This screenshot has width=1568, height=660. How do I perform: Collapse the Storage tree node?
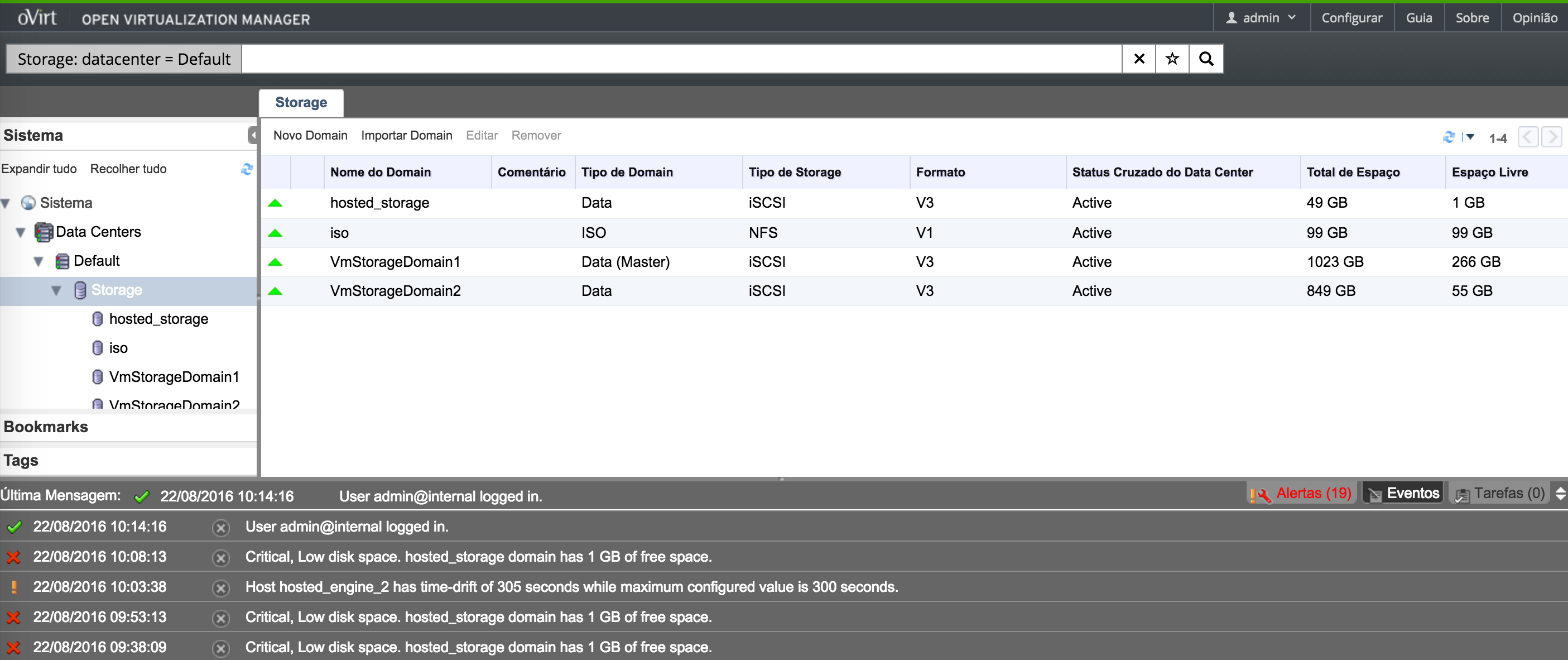coord(56,290)
